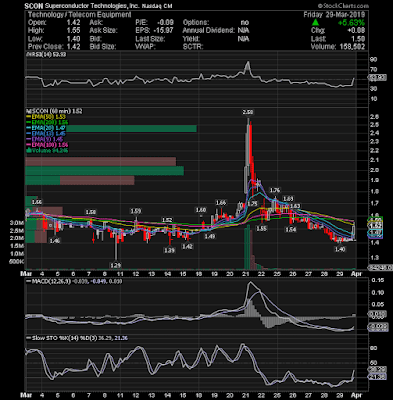393x400 pixels.
Task: Click the Options: label
Action: coord(196,23)
